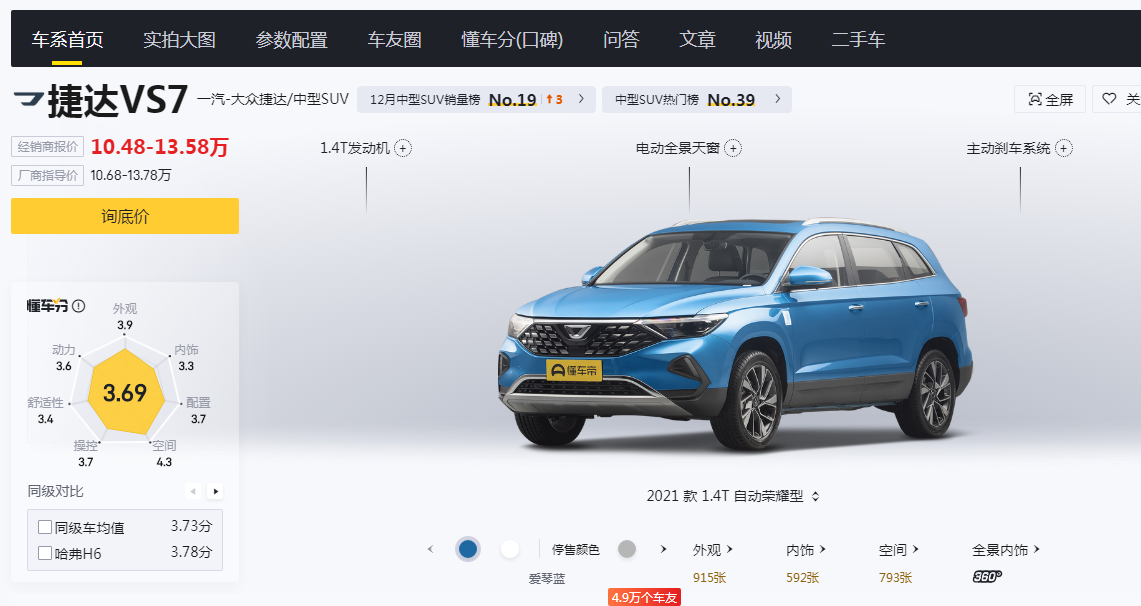Click the plus icon beside 主动刹车系统
The image size is (1141, 606).
pos(1063,148)
